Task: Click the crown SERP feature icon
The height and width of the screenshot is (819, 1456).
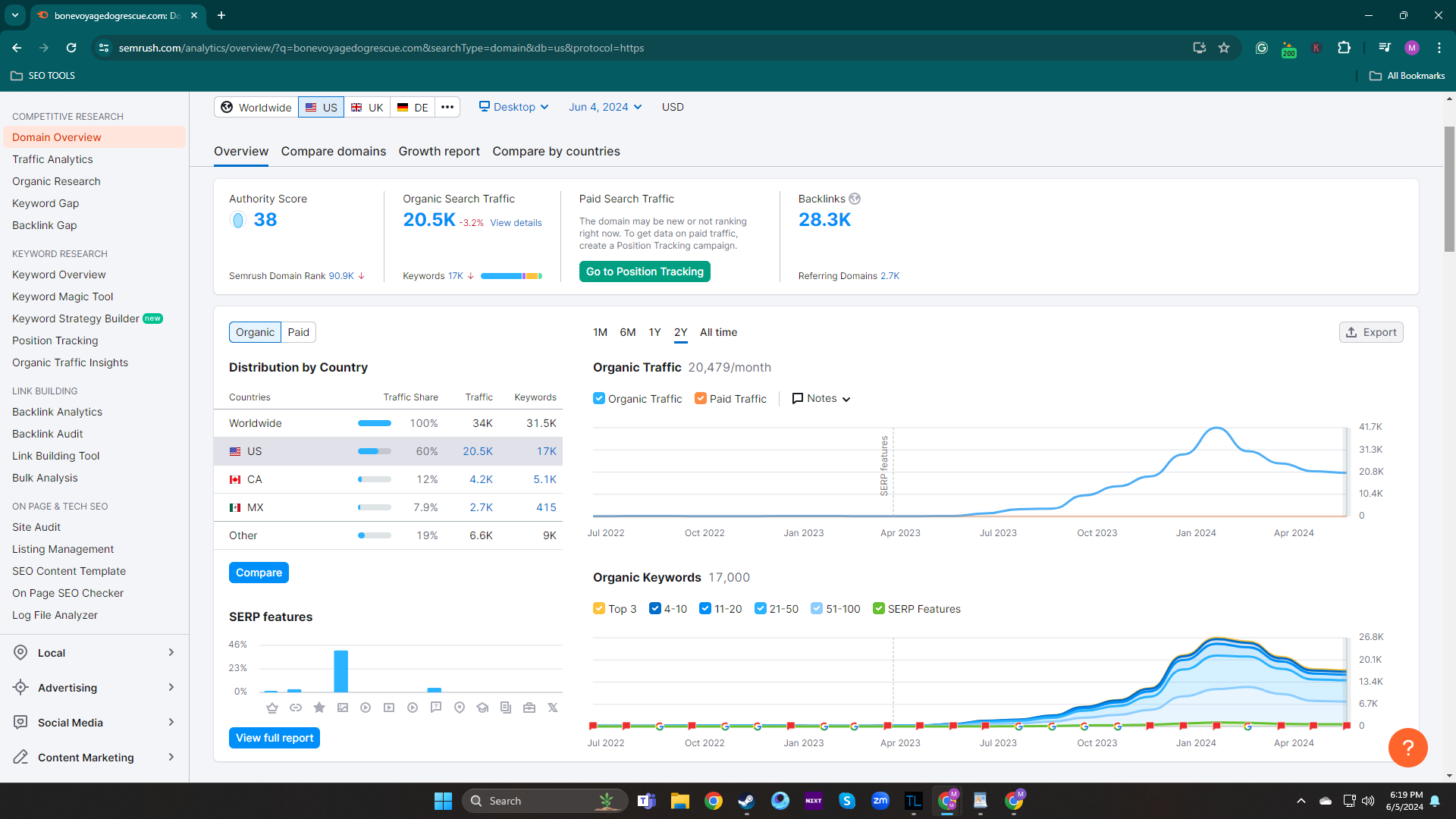Action: point(272,708)
